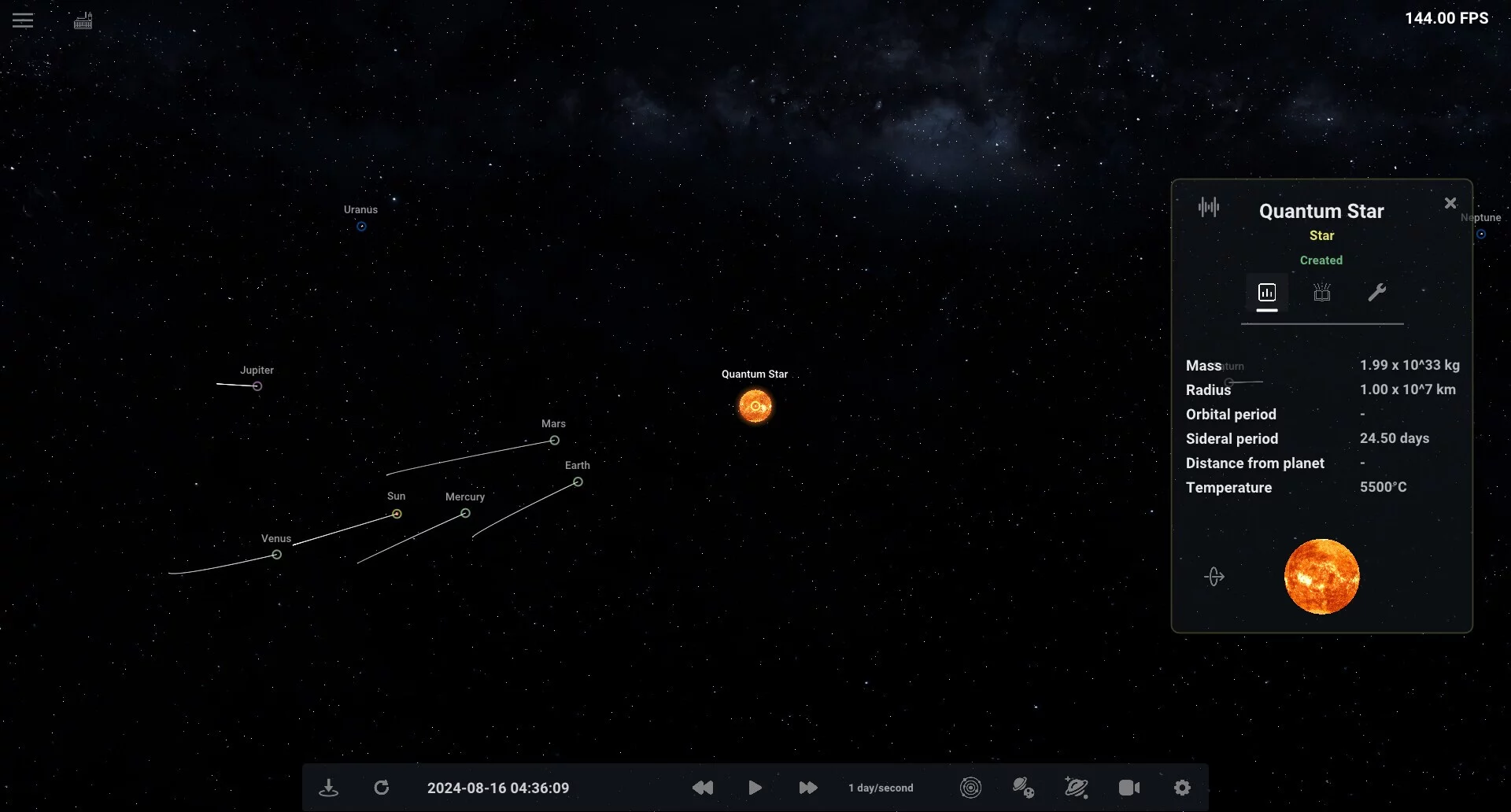The image size is (1511, 812).
Task: Click the Mass value 1.99 x 10^33 kg
Action: pos(1409,365)
